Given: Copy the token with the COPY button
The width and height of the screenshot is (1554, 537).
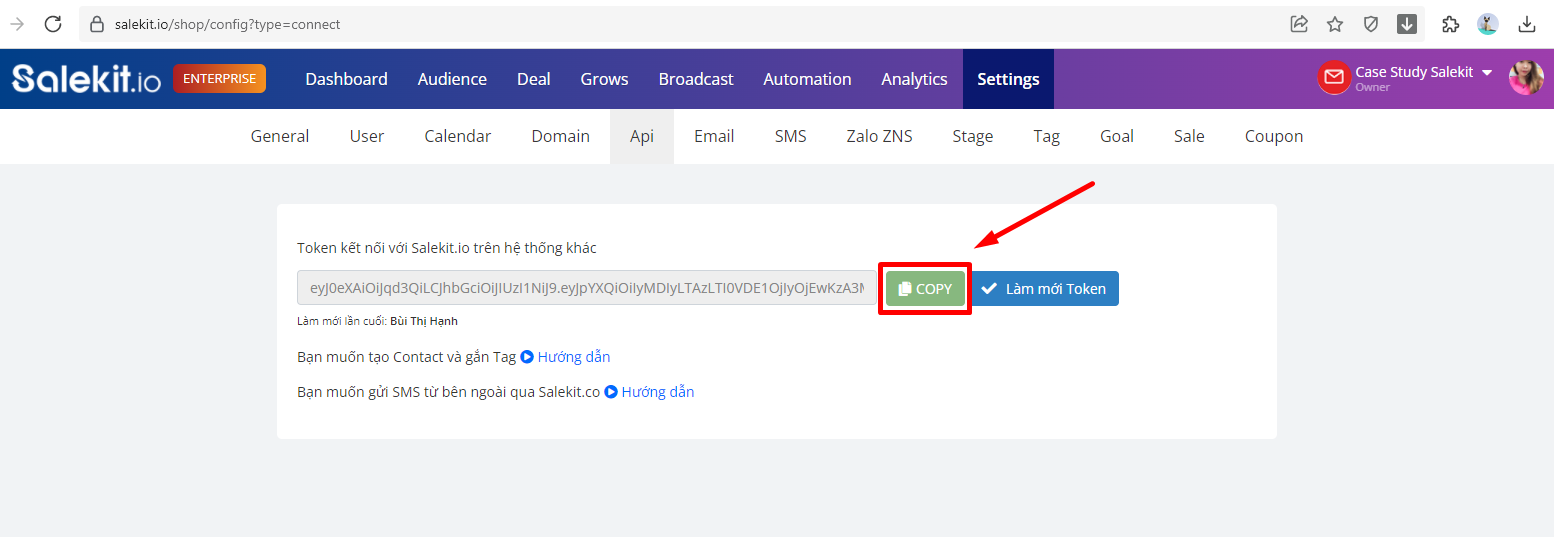Looking at the screenshot, I should [925, 289].
